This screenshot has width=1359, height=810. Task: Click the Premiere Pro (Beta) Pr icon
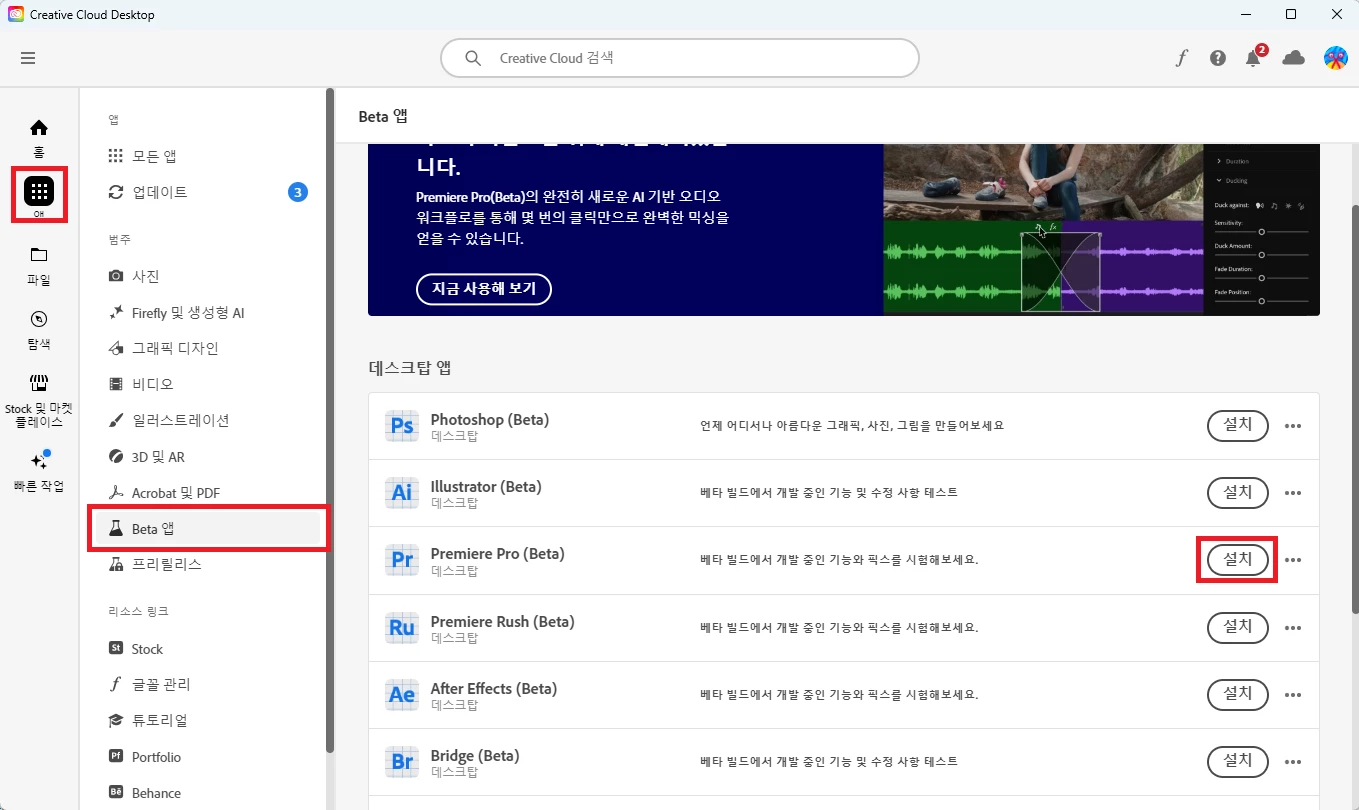pos(402,560)
